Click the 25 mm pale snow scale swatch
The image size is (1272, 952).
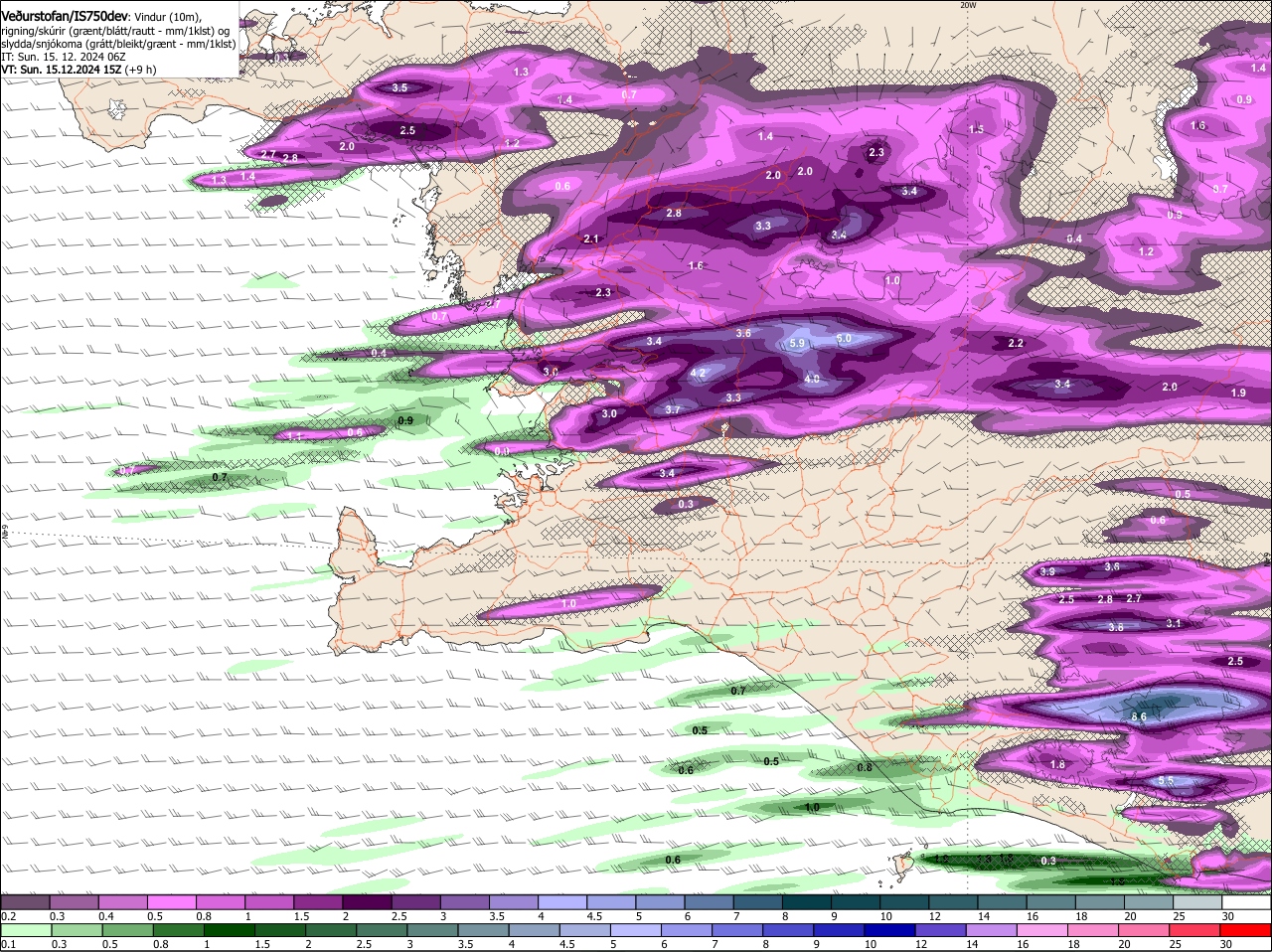click(1198, 902)
